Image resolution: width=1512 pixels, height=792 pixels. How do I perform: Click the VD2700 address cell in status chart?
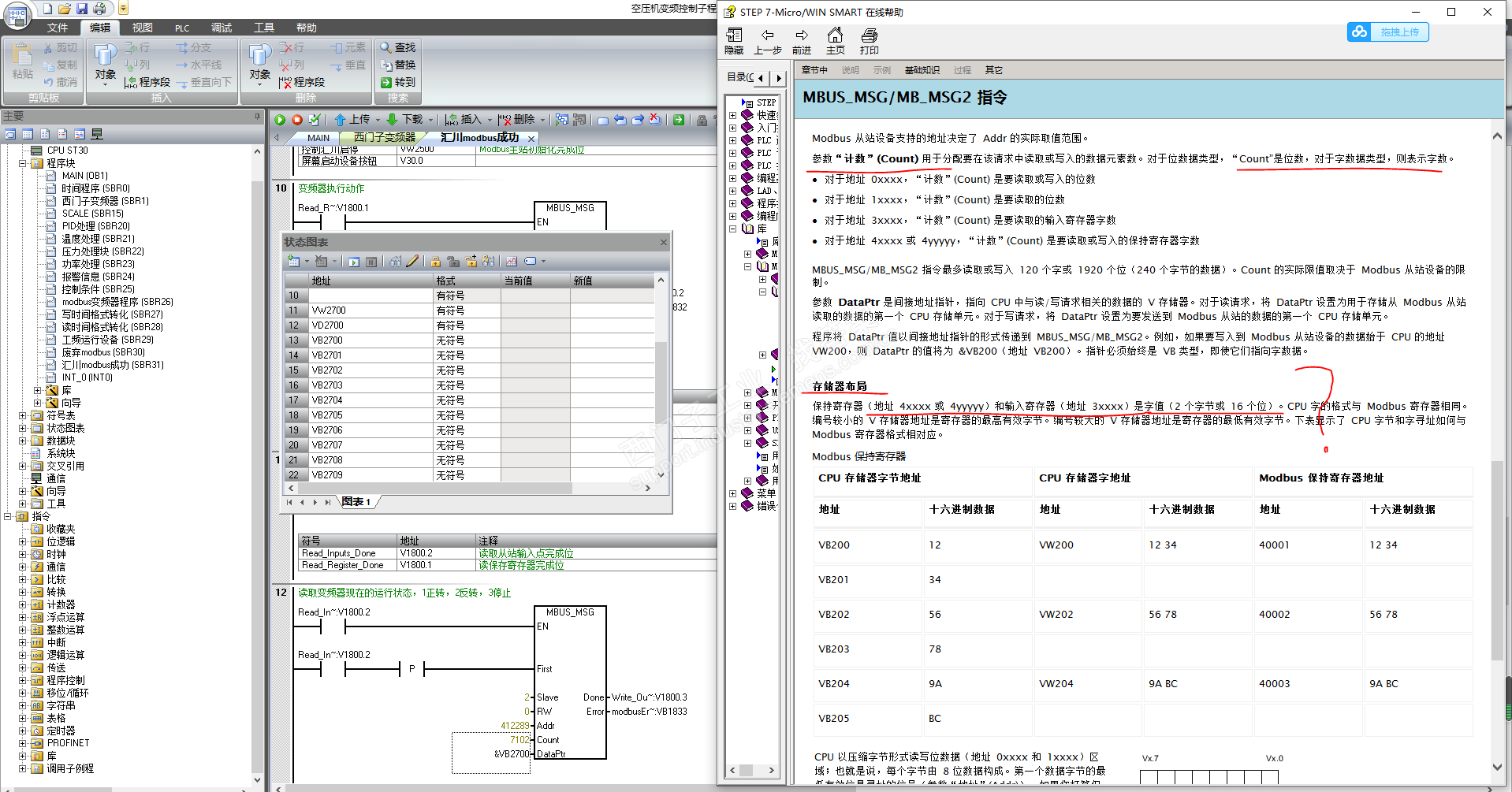pyautogui.click(x=371, y=325)
